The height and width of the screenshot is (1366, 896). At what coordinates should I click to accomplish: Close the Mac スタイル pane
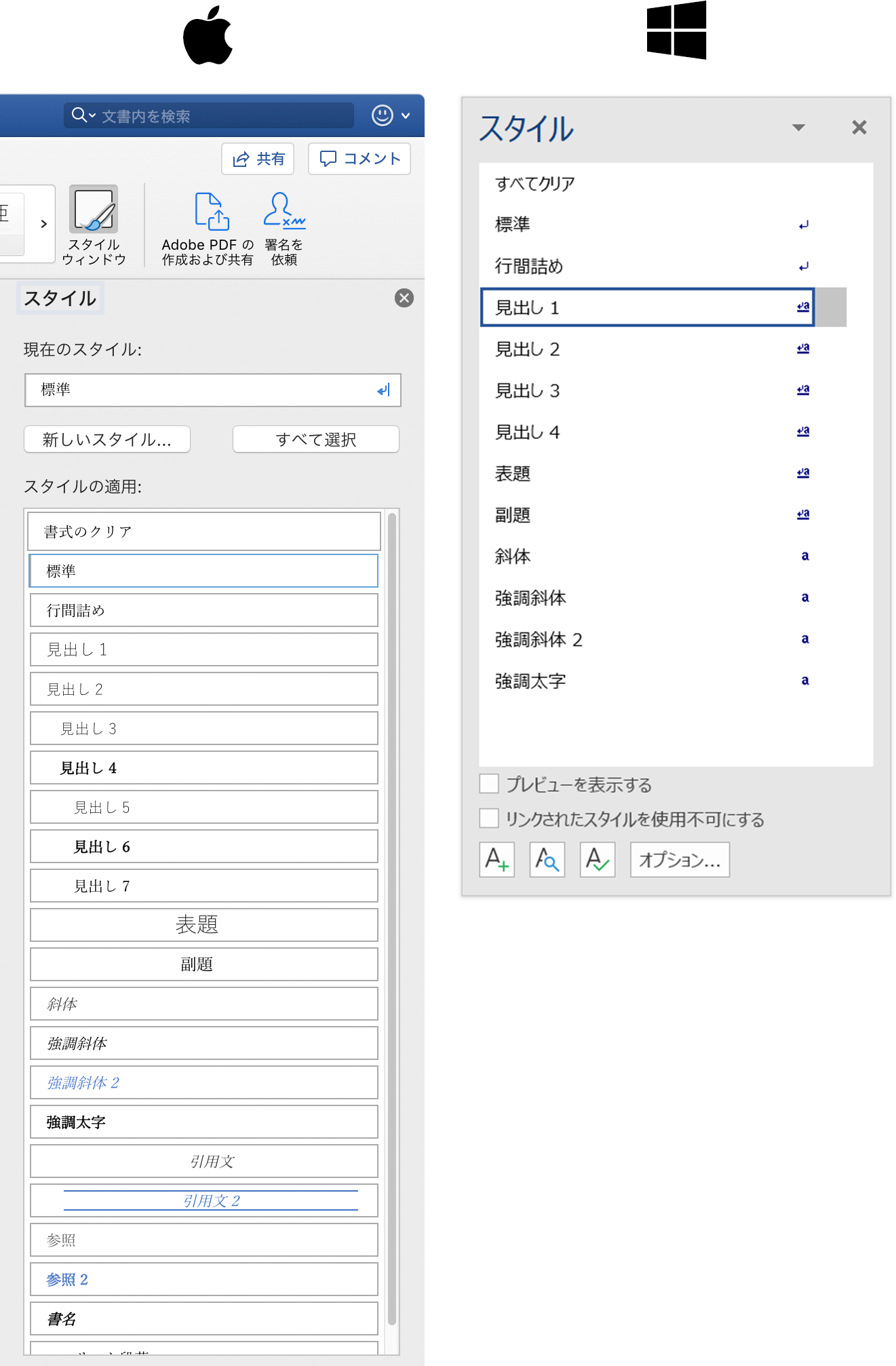coord(404,298)
